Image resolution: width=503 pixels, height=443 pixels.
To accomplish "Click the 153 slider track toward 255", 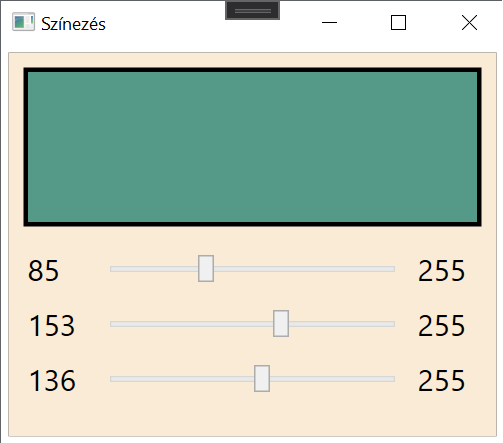I will pos(342,324).
